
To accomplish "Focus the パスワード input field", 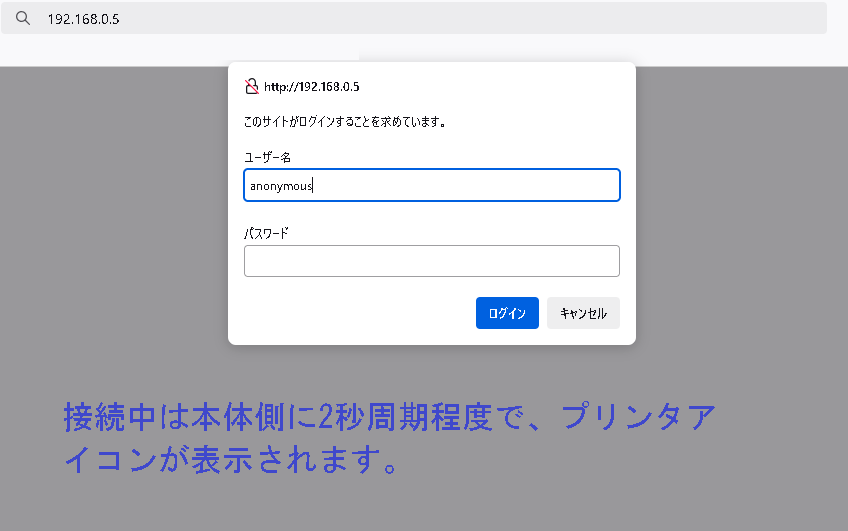I will coord(431,261).
